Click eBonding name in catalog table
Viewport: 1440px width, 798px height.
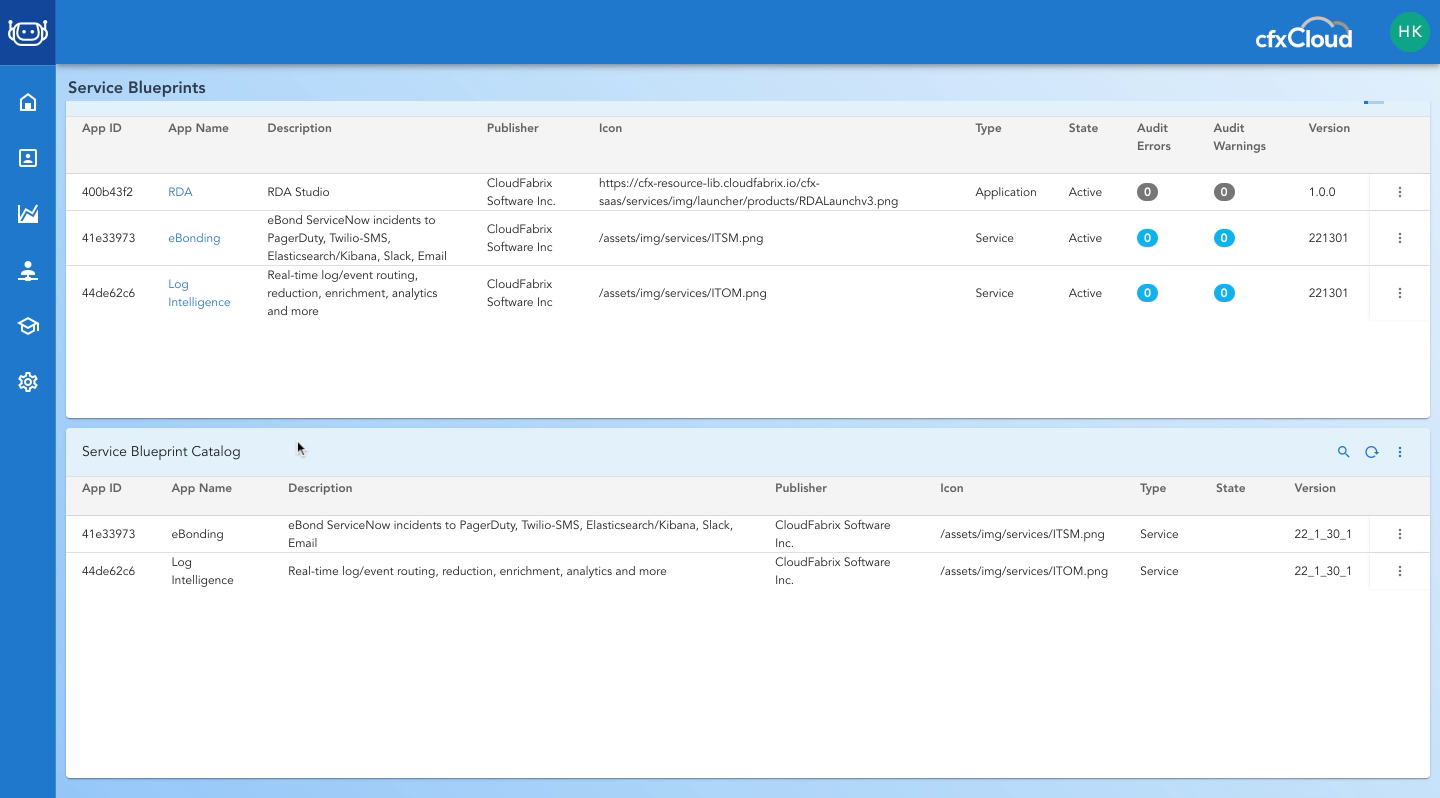[197, 534]
